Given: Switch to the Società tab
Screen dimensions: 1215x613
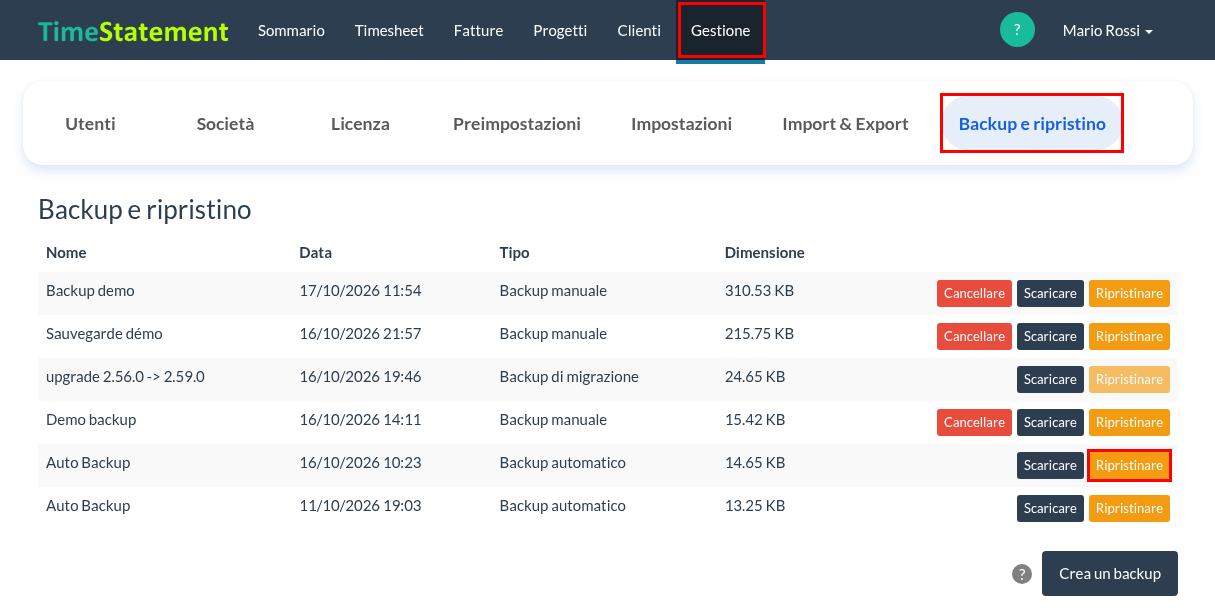Looking at the screenshot, I should click(x=226, y=124).
